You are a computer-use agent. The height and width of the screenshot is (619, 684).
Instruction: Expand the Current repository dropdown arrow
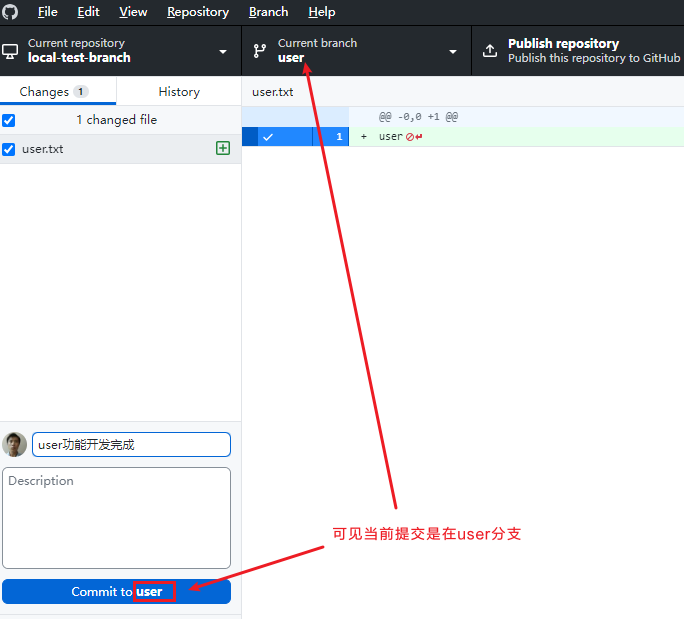click(x=223, y=51)
